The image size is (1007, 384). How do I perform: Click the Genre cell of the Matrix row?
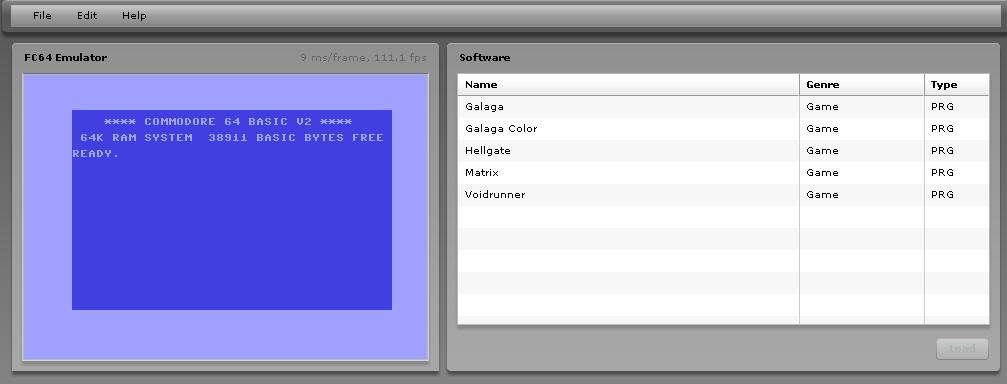(x=862, y=172)
